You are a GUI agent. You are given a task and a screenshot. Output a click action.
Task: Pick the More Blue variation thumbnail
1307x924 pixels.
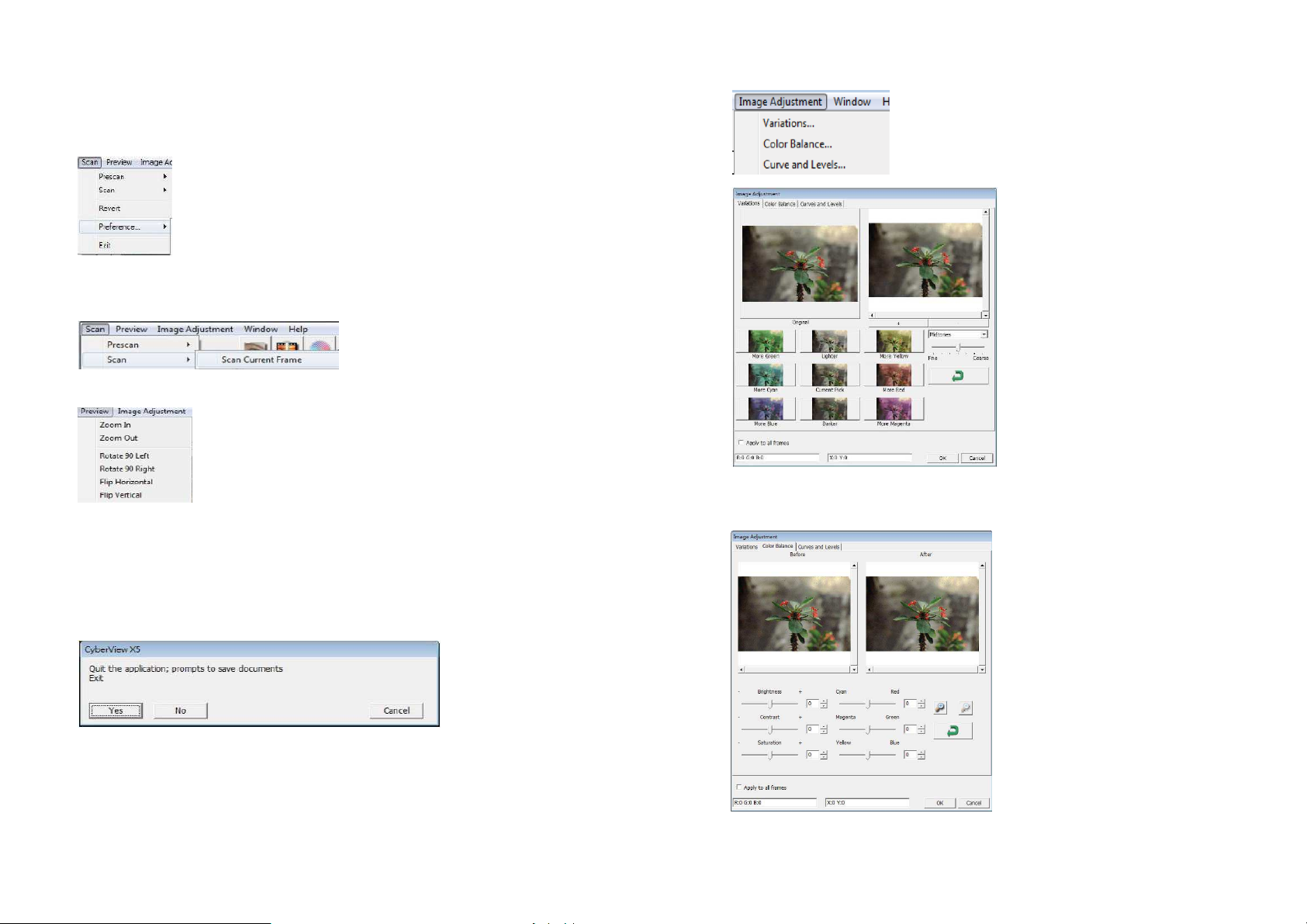point(766,409)
